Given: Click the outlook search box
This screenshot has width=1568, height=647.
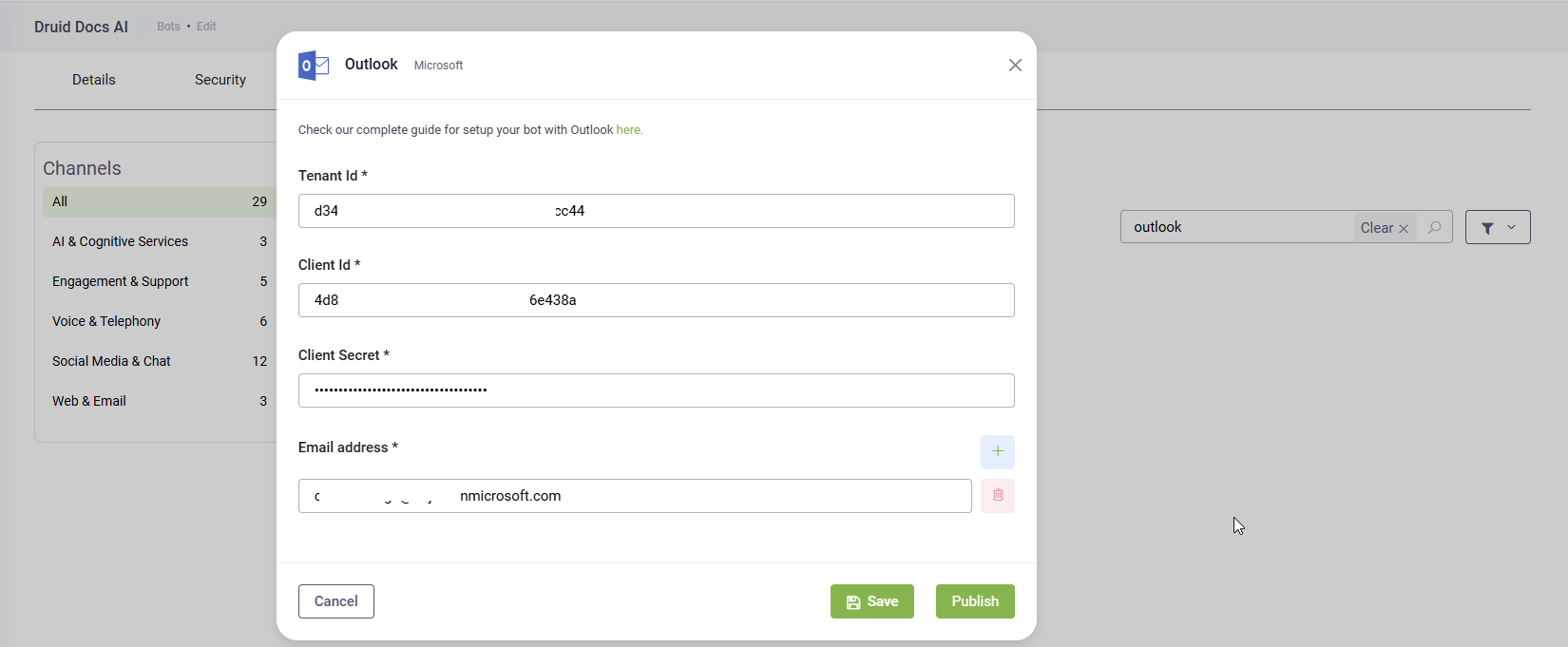Looking at the screenshot, I should [x=1235, y=228].
